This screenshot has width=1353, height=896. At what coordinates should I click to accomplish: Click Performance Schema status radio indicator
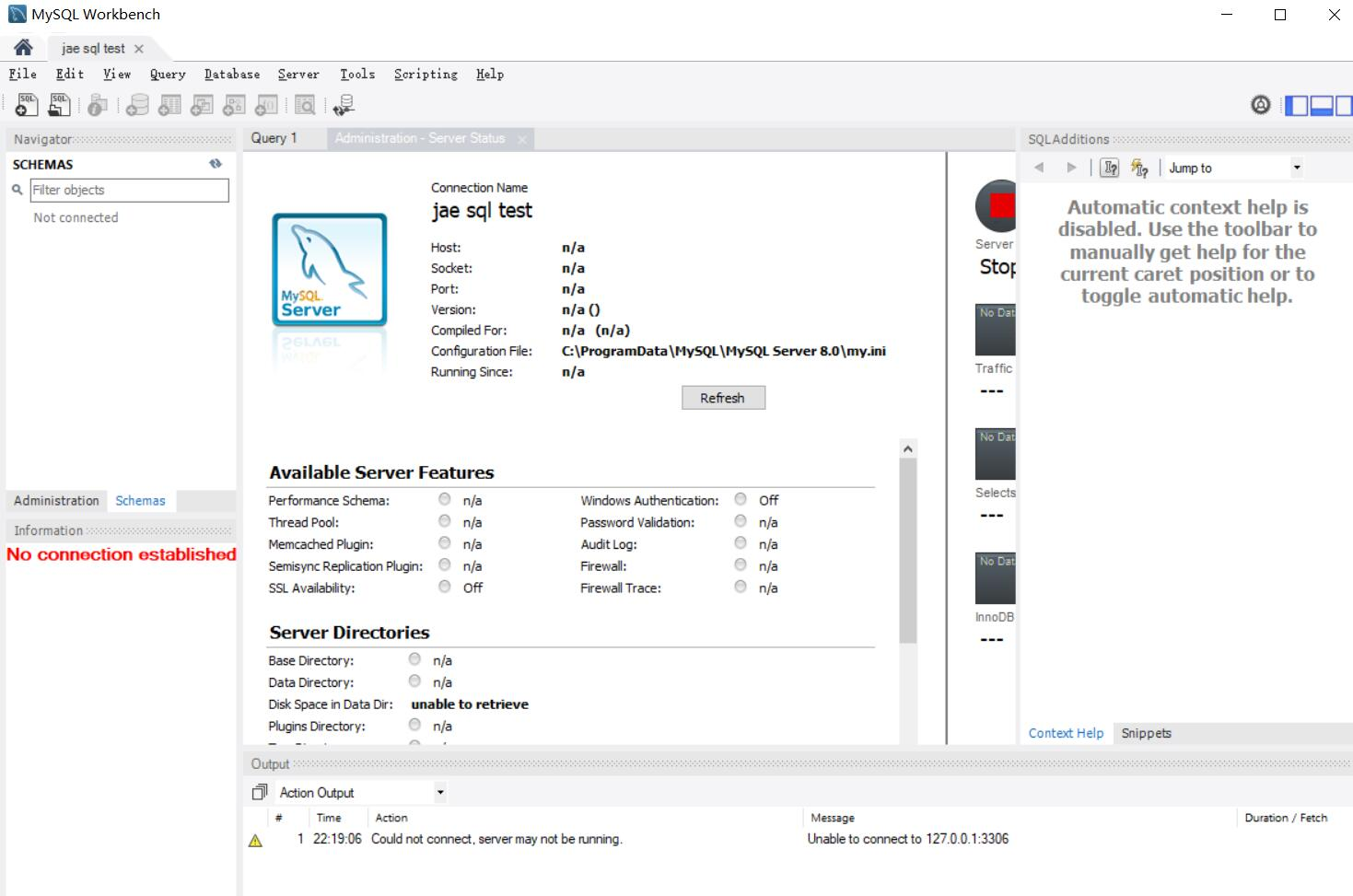[445, 499]
